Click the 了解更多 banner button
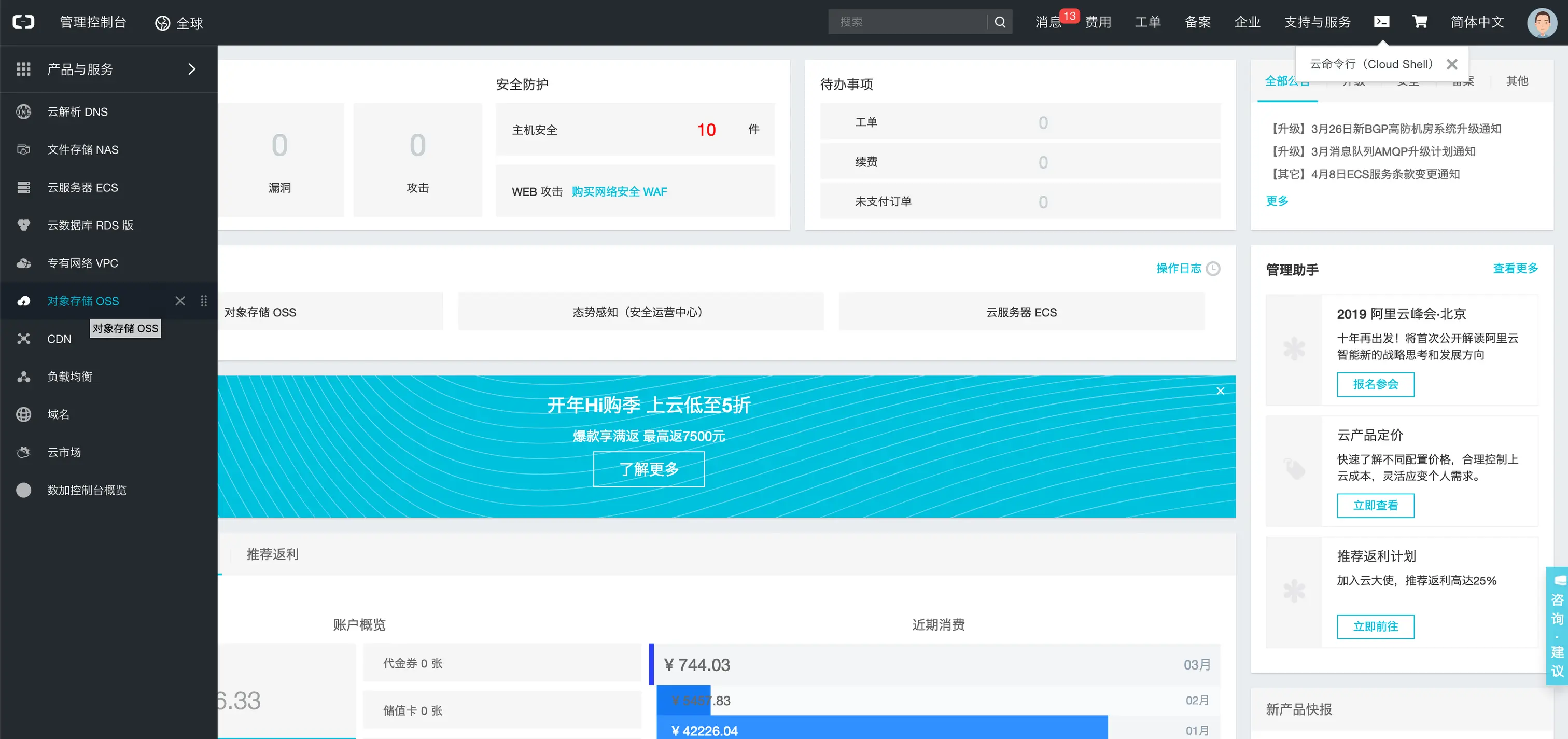The height and width of the screenshot is (739, 1568). 649,469
